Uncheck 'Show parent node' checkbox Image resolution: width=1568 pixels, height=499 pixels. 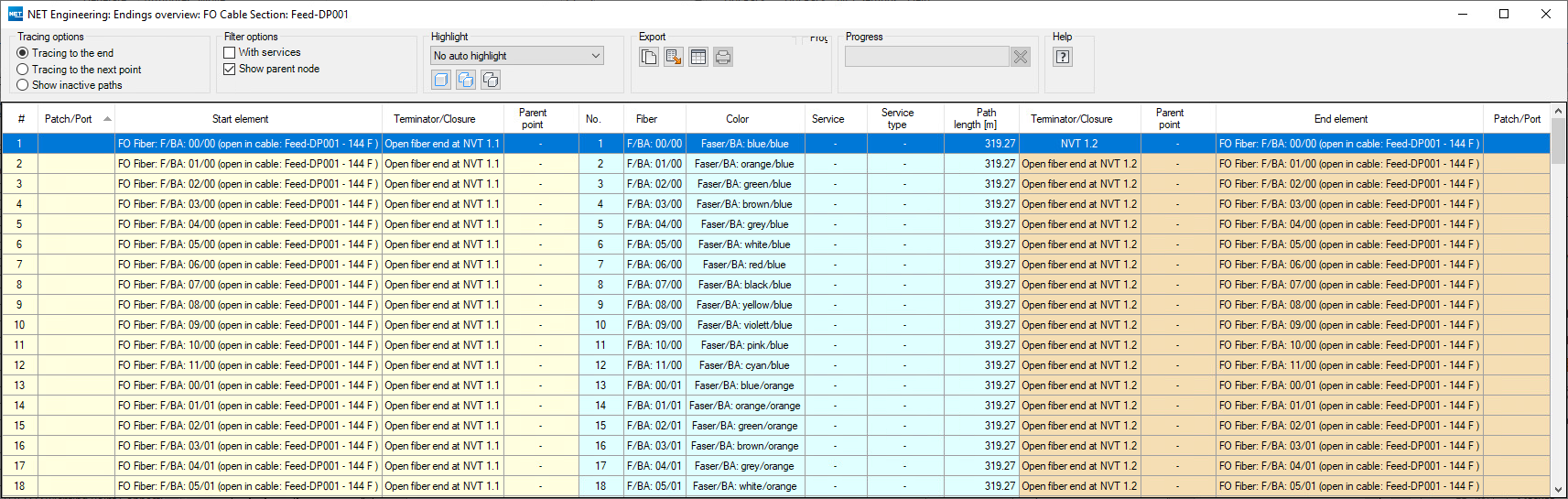(x=230, y=69)
